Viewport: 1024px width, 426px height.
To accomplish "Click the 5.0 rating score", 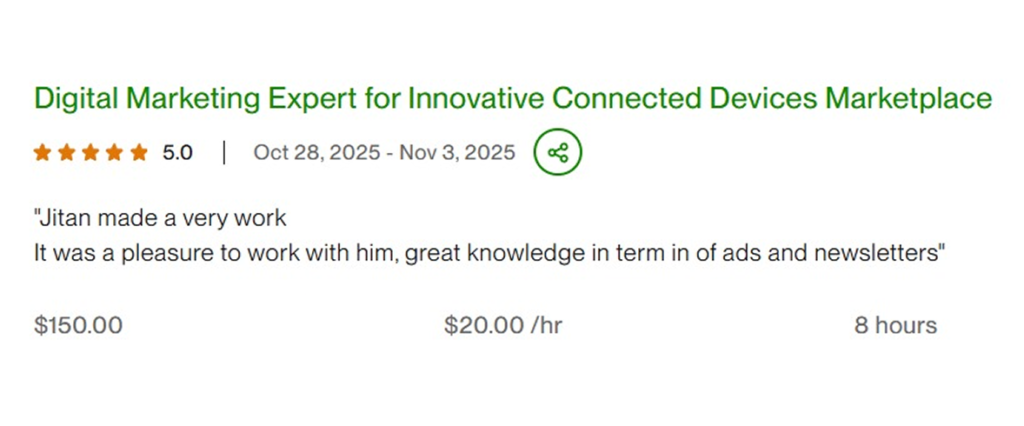I will (177, 153).
